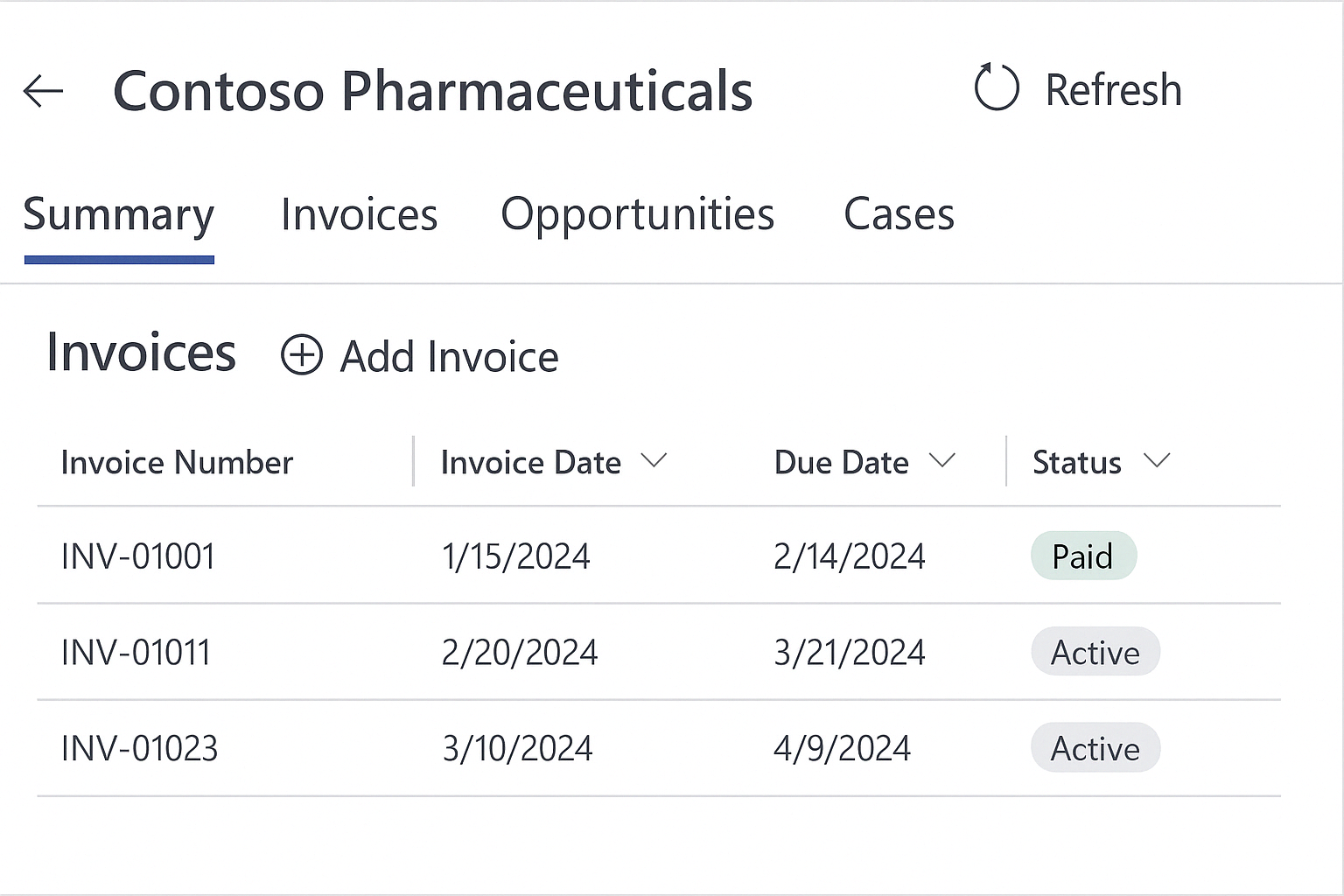
Task: Select invoice date 1/15/2024
Action: [516, 556]
